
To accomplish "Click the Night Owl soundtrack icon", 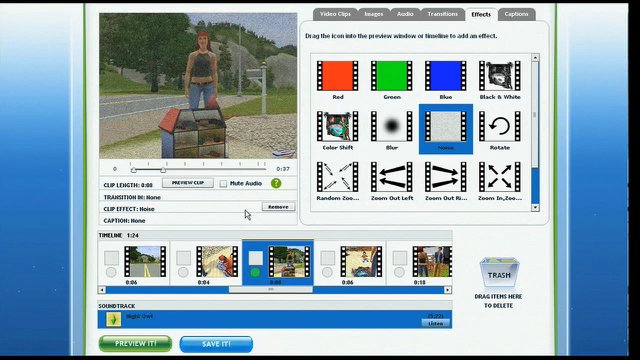I will pyautogui.click(x=113, y=319).
